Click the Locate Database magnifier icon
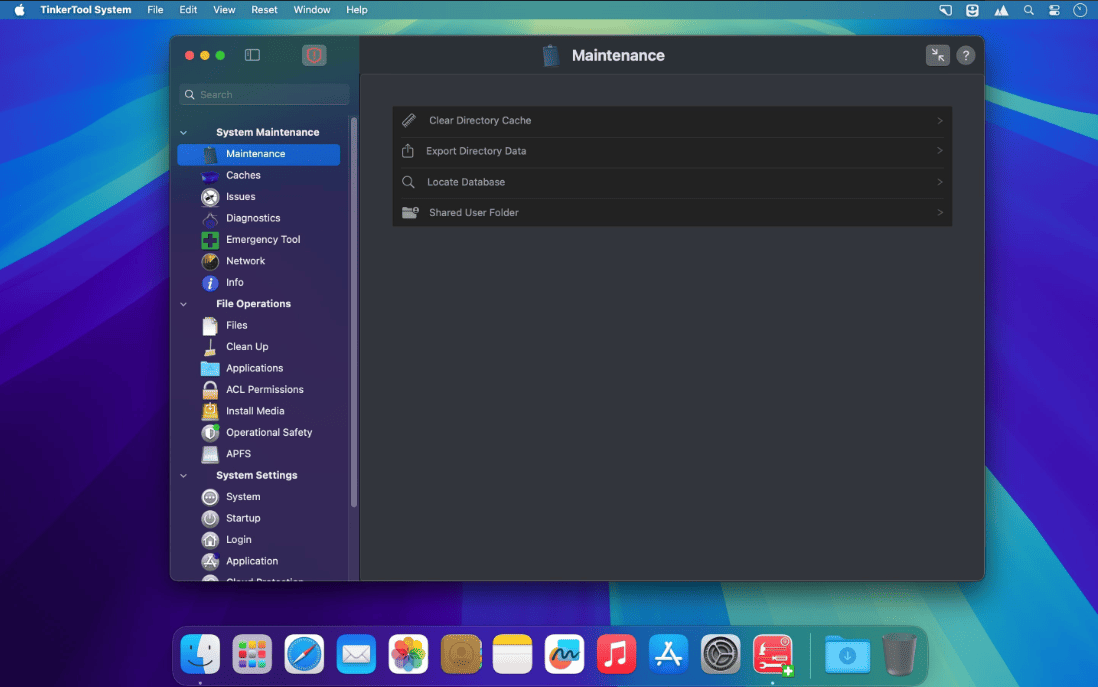The image size is (1098, 687). point(408,182)
